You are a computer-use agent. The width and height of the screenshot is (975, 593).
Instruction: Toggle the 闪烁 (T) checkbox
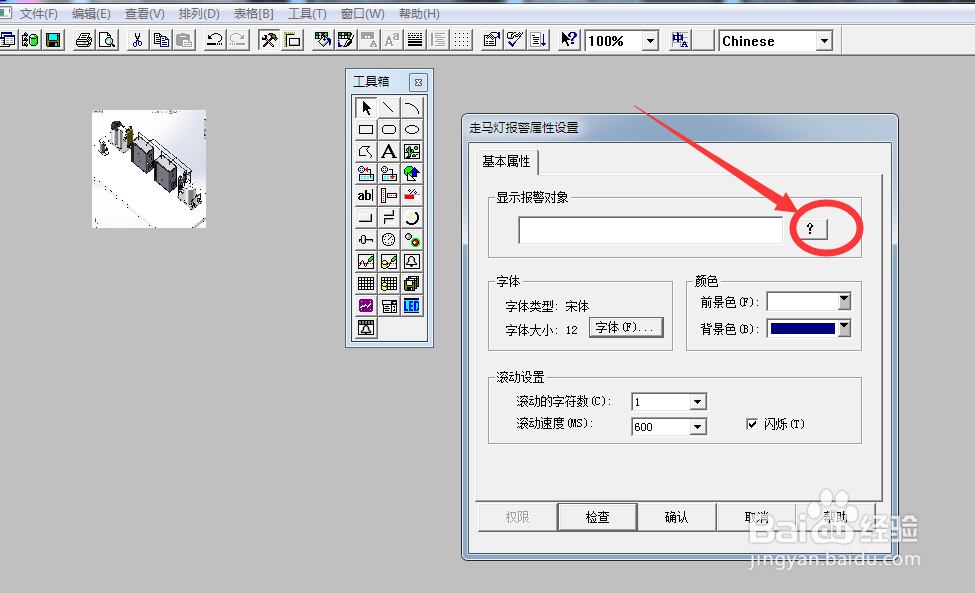(752, 424)
